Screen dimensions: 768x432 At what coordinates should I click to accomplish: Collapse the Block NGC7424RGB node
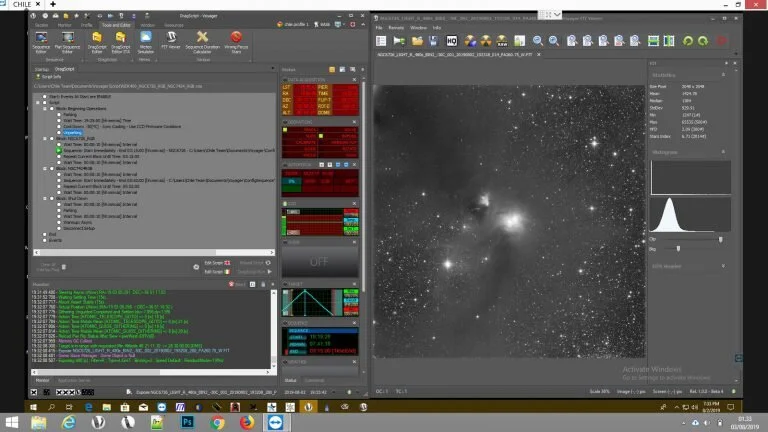click(x=45, y=168)
